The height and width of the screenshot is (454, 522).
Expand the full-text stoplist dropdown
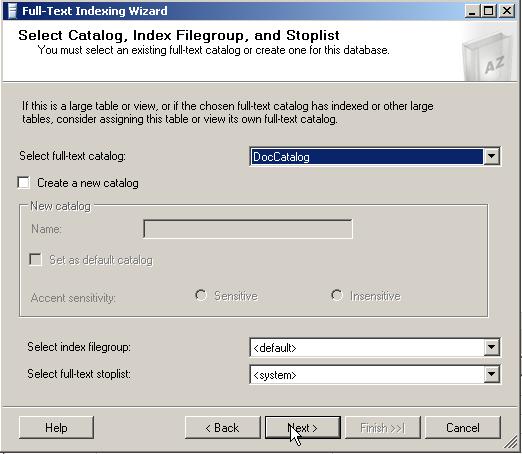click(x=491, y=374)
